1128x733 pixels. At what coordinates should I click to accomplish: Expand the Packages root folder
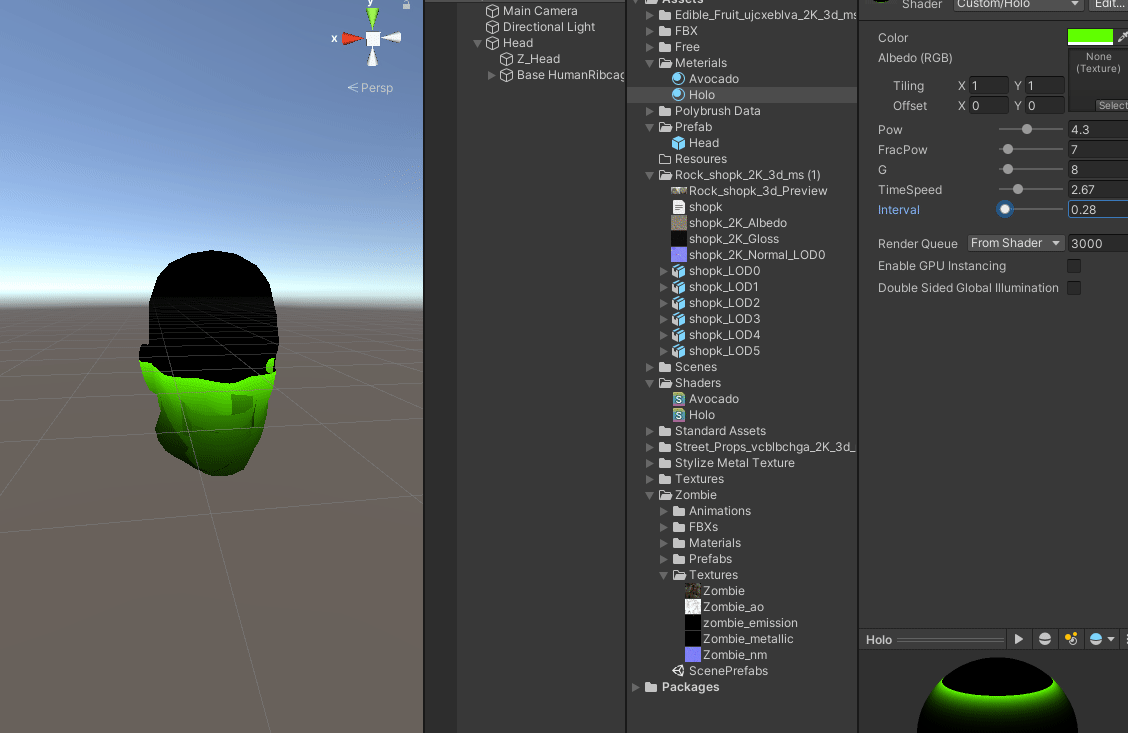coord(636,687)
